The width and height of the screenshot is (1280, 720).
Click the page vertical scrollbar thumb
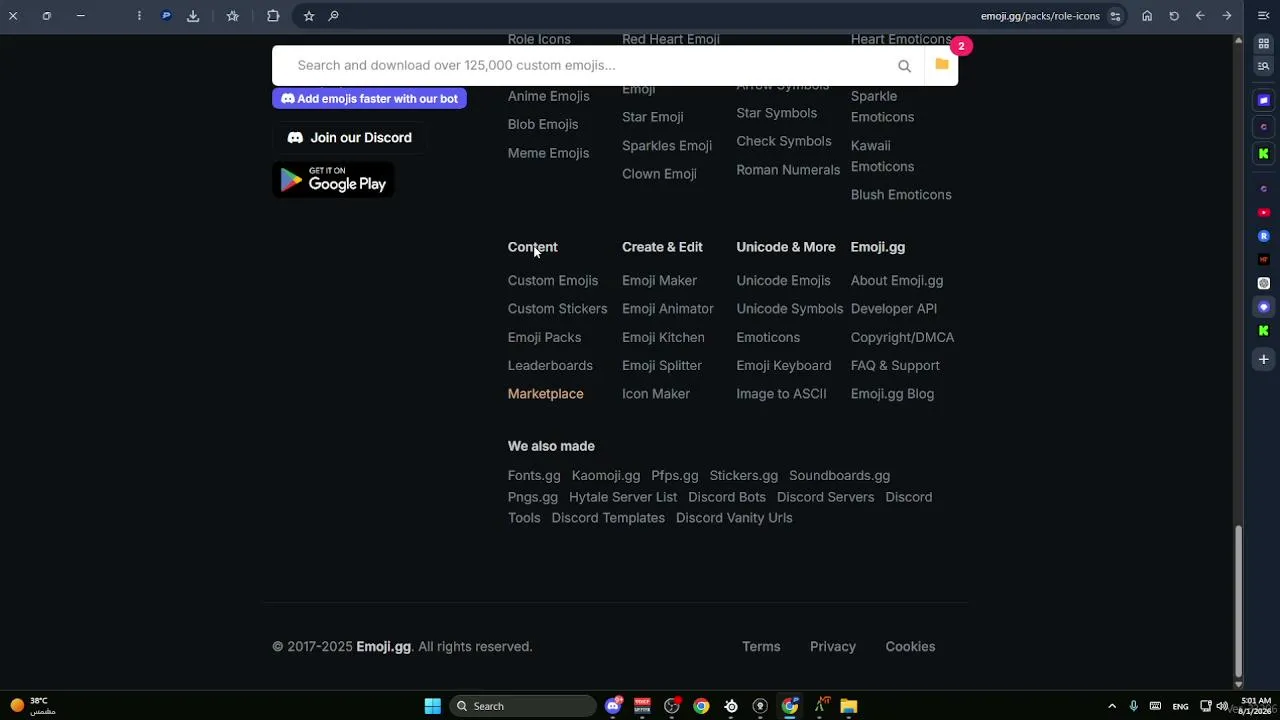1238,600
